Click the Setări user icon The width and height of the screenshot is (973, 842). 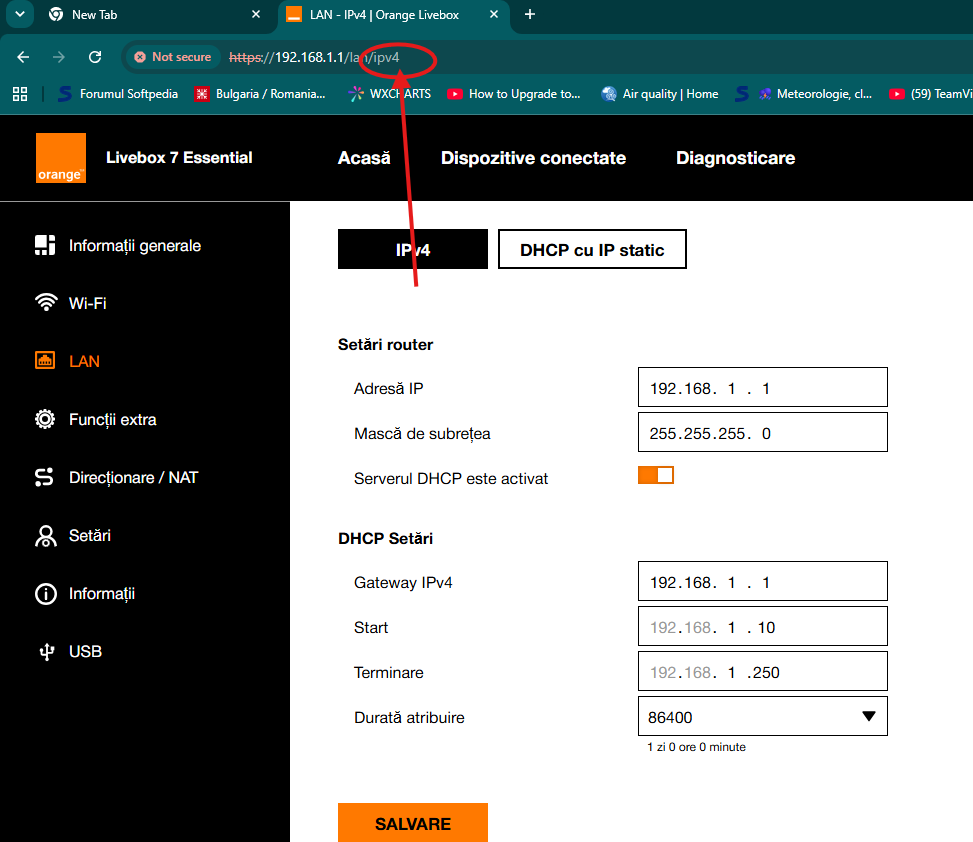tap(45, 535)
